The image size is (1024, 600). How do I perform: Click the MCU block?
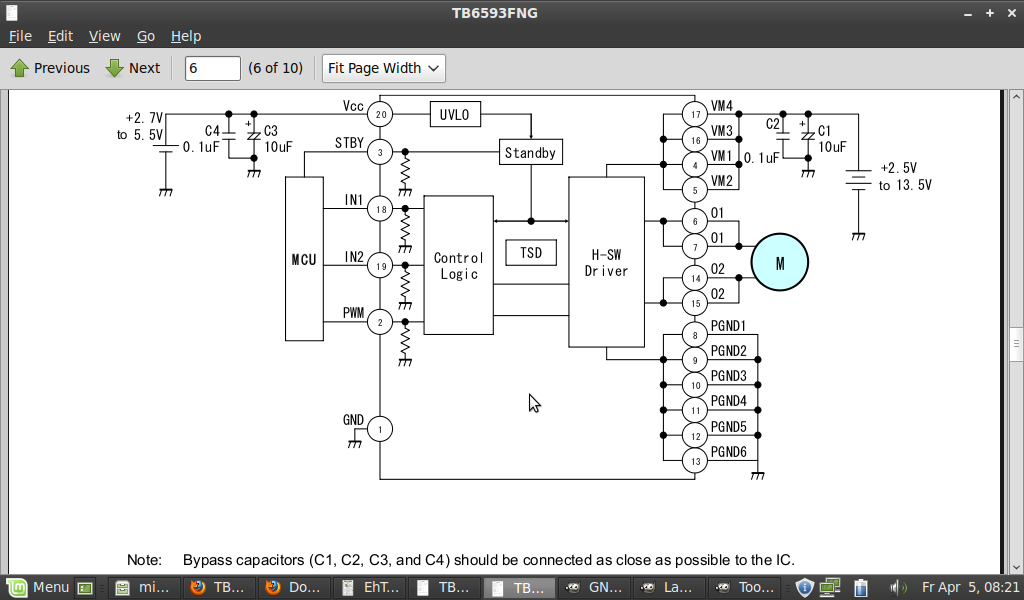304,259
